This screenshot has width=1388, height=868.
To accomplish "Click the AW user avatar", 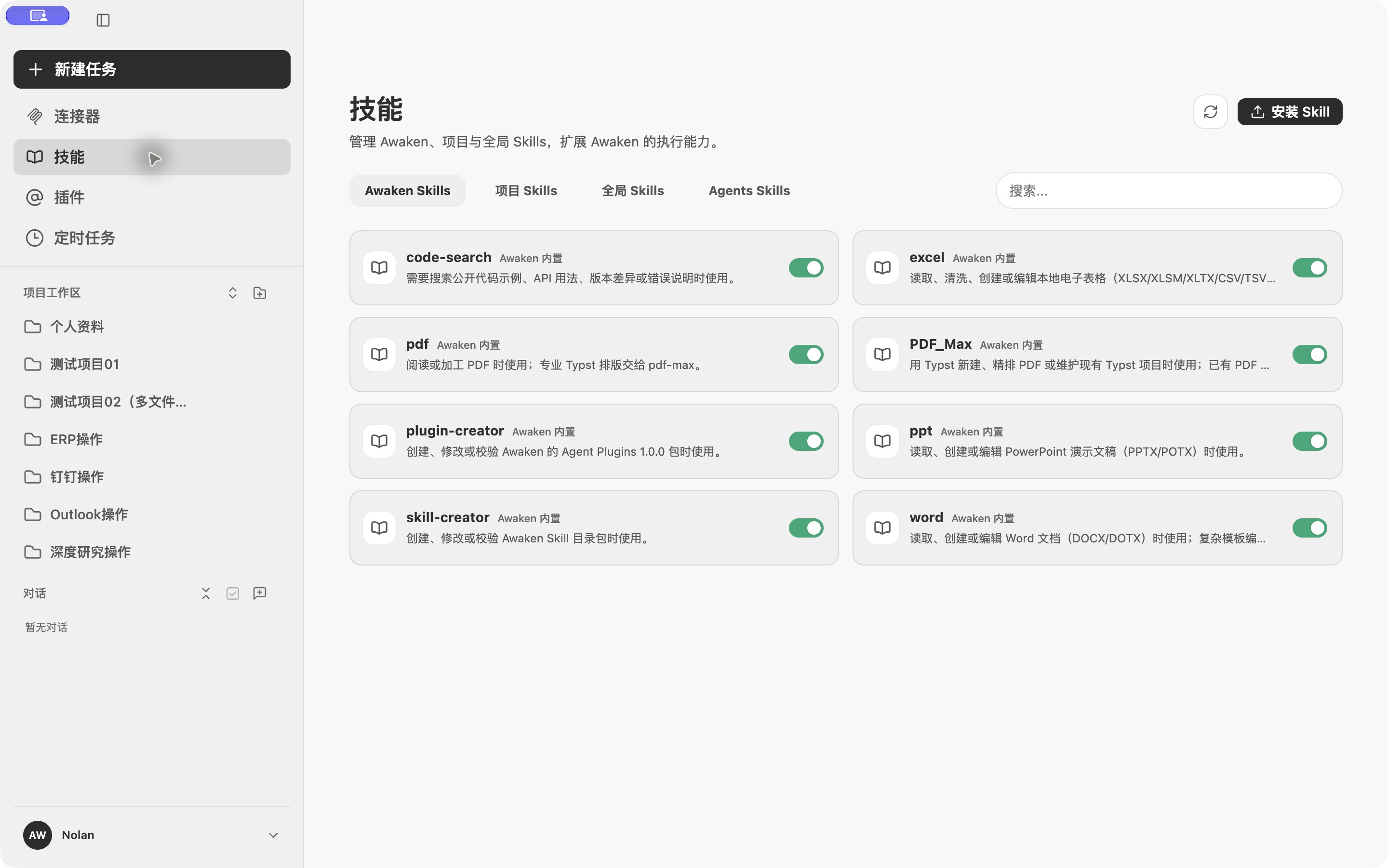I will (x=37, y=835).
